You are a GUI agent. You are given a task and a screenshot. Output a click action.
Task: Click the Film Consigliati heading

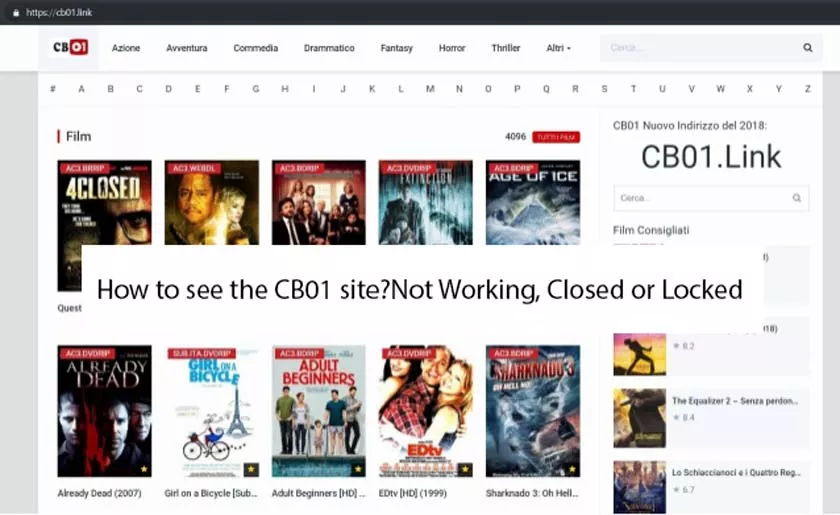651,230
